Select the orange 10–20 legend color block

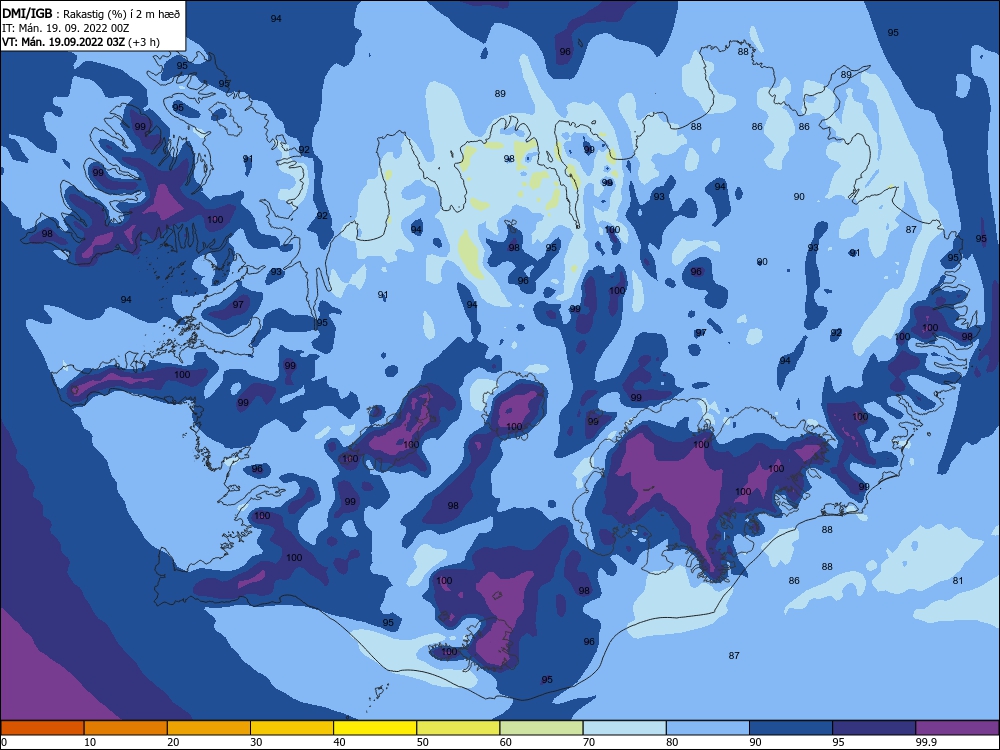[126, 728]
